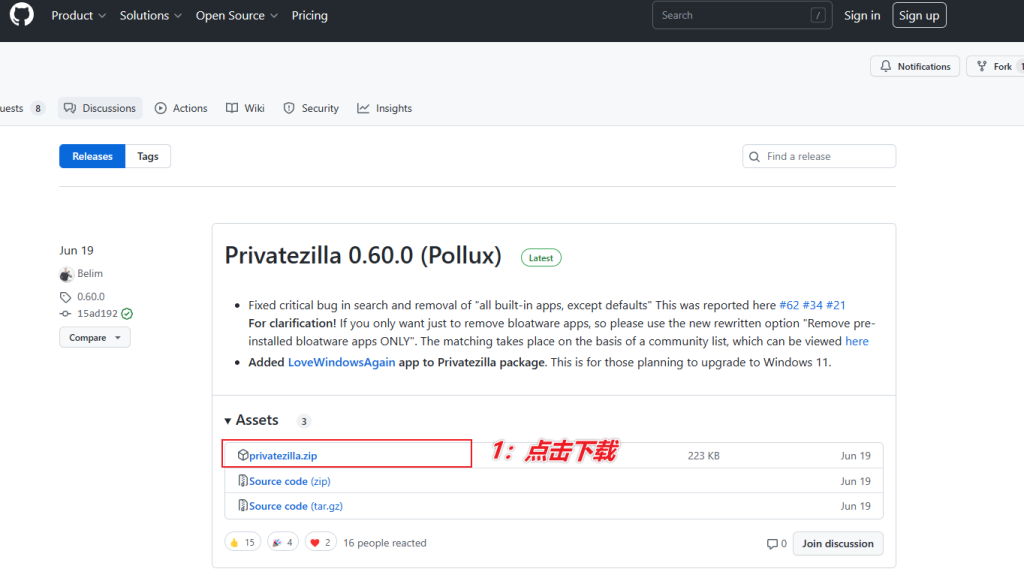The image size is (1024, 575).
Task: Click the Assets count badge 3
Action: [304, 421]
